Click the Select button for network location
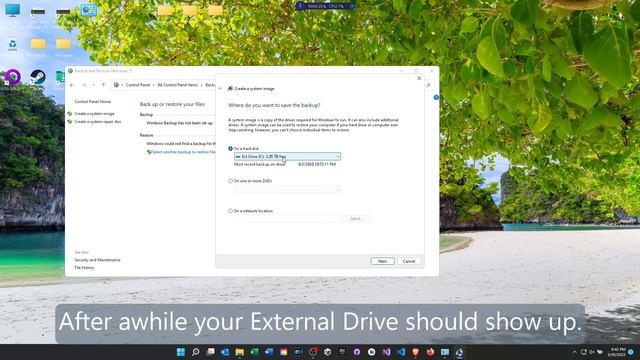 [x=356, y=219]
